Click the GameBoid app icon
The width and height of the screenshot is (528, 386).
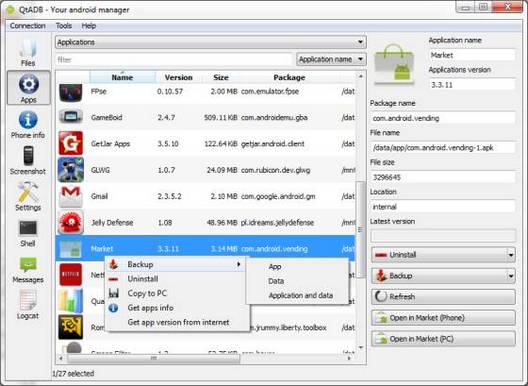[x=70, y=117]
